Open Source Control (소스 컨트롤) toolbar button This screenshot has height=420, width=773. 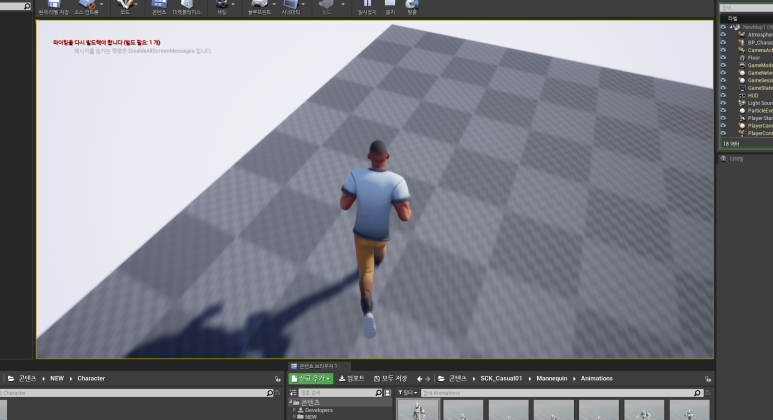click(x=86, y=7)
